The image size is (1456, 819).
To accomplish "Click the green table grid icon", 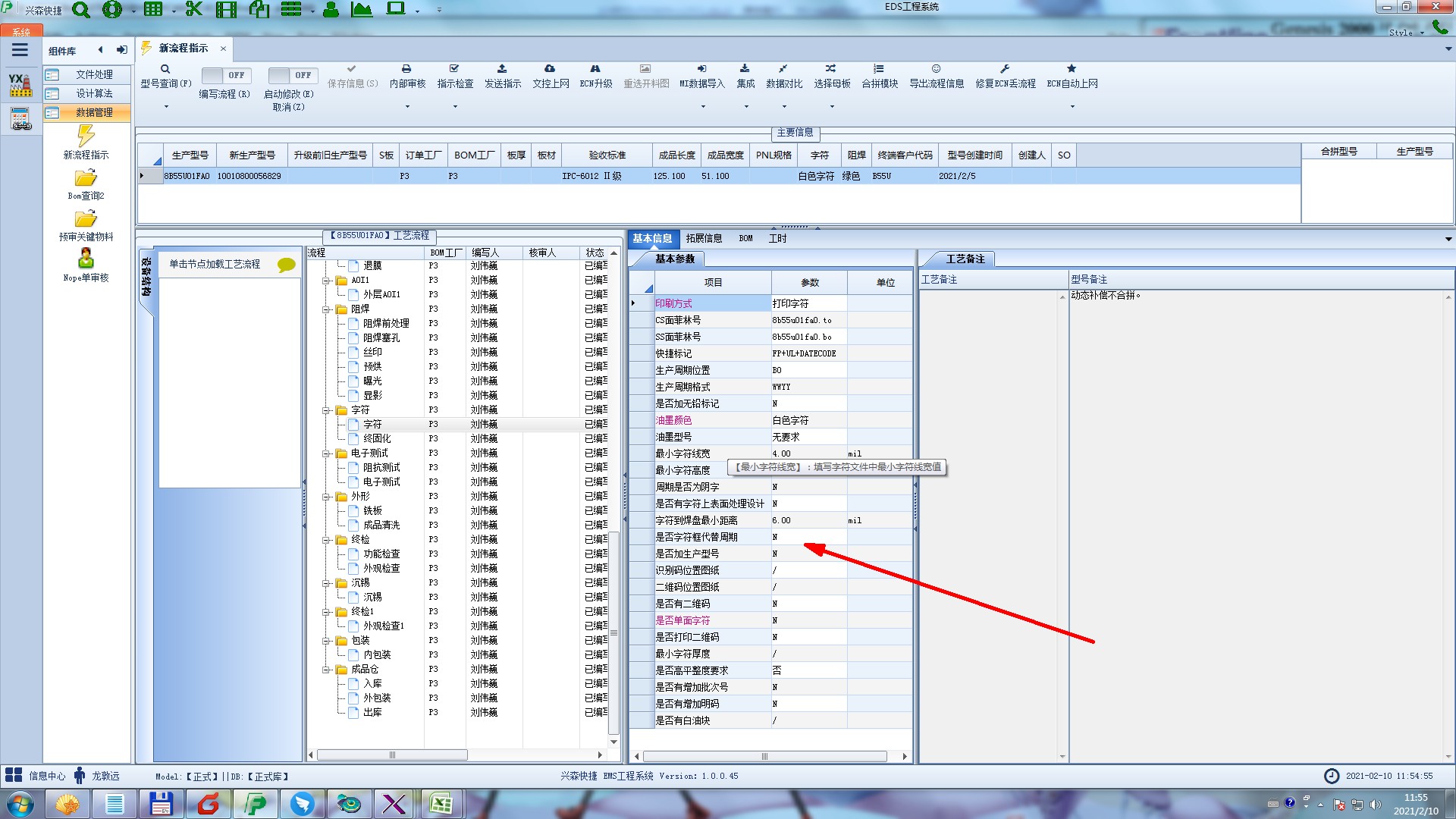I will (x=153, y=10).
